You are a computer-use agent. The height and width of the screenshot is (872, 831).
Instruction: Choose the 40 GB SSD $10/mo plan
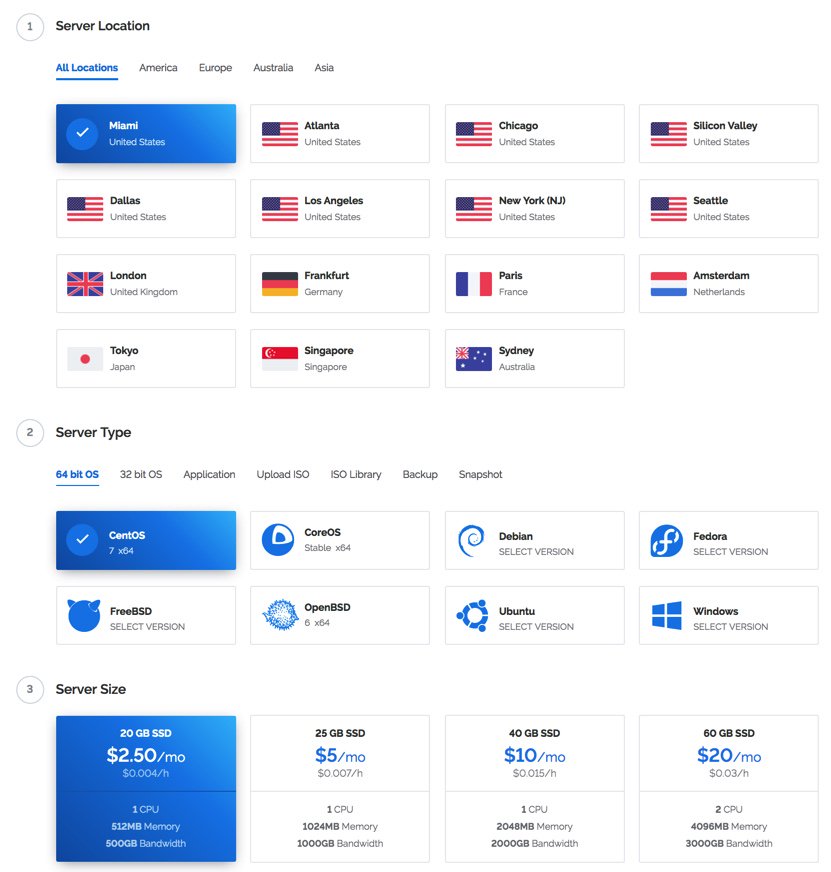pos(535,789)
